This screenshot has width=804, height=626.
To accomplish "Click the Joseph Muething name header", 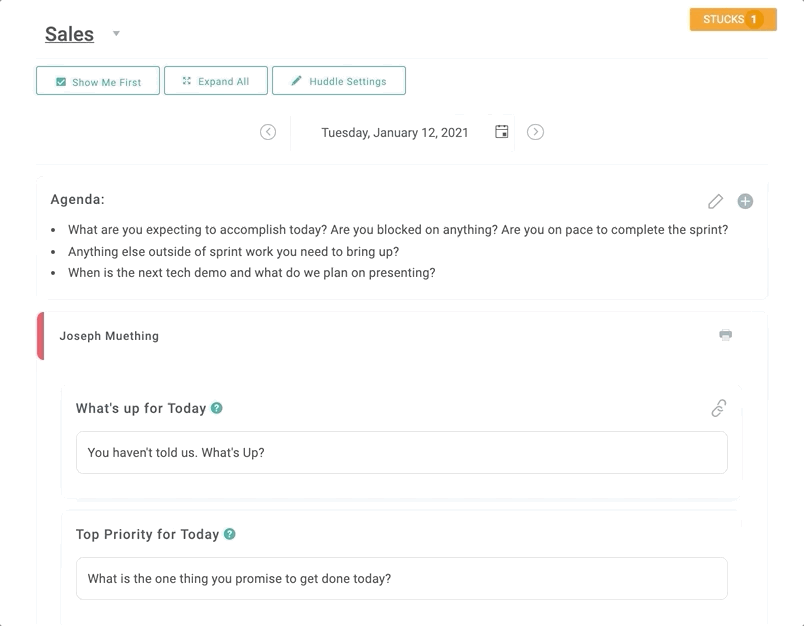I will 109,336.
